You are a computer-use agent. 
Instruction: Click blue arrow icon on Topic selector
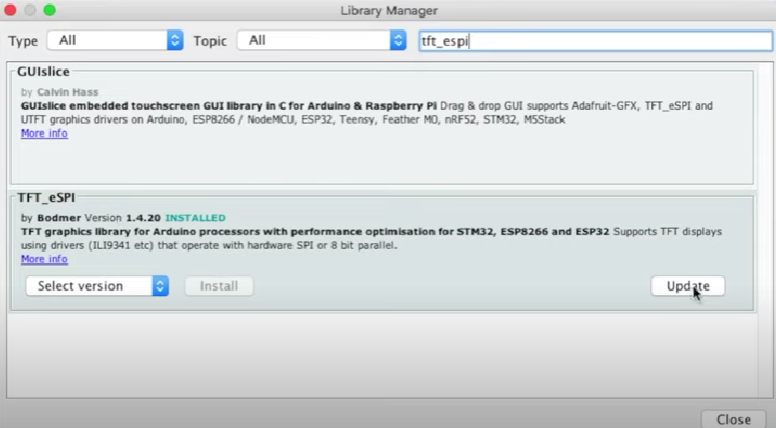click(x=397, y=41)
